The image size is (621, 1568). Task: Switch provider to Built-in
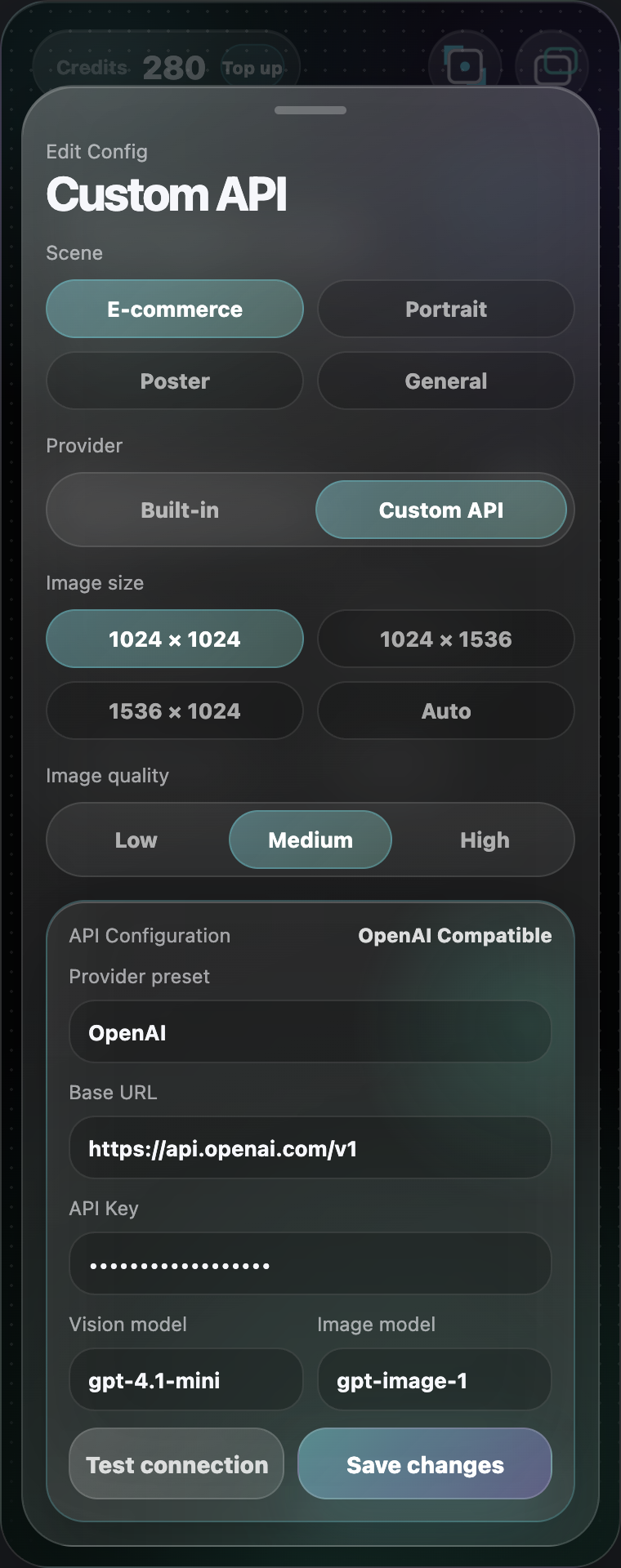pyautogui.click(x=180, y=510)
